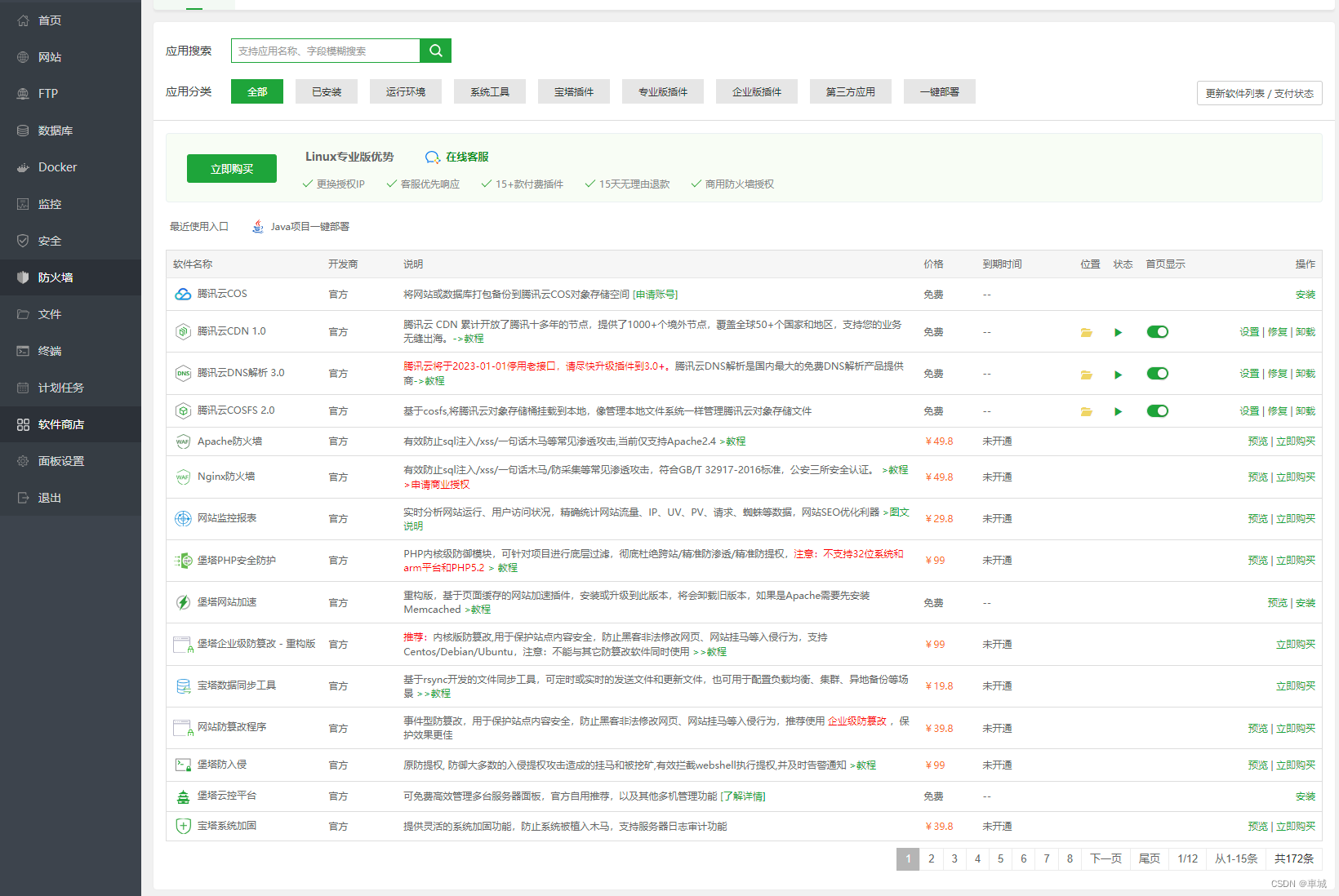
Task: Go to page 8 in pagination
Action: point(1070,858)
